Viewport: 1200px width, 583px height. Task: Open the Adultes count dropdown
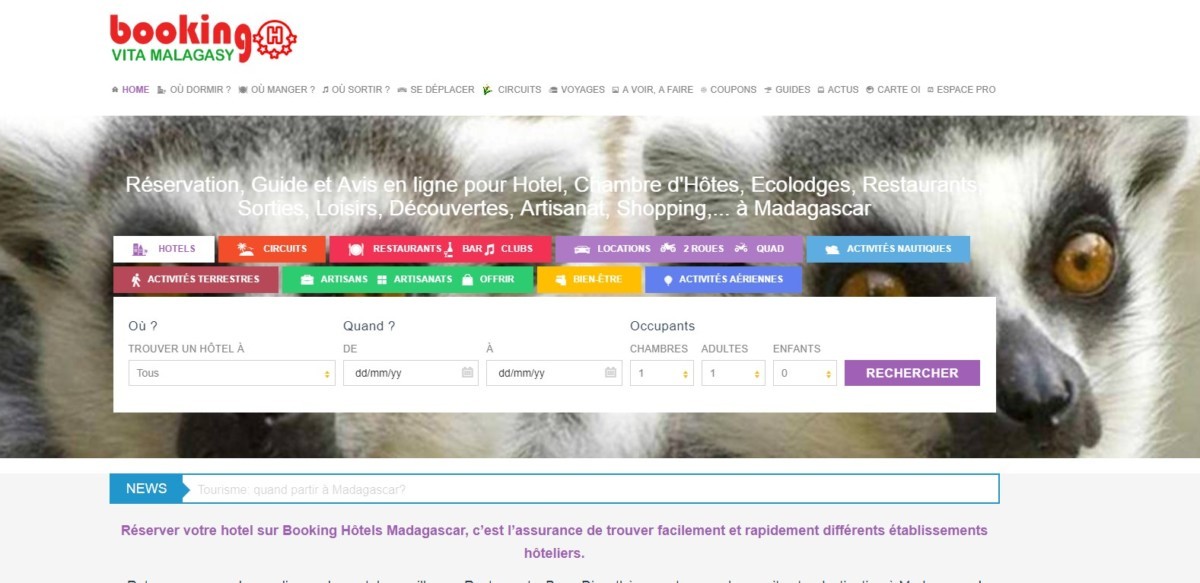pos(733,373)
